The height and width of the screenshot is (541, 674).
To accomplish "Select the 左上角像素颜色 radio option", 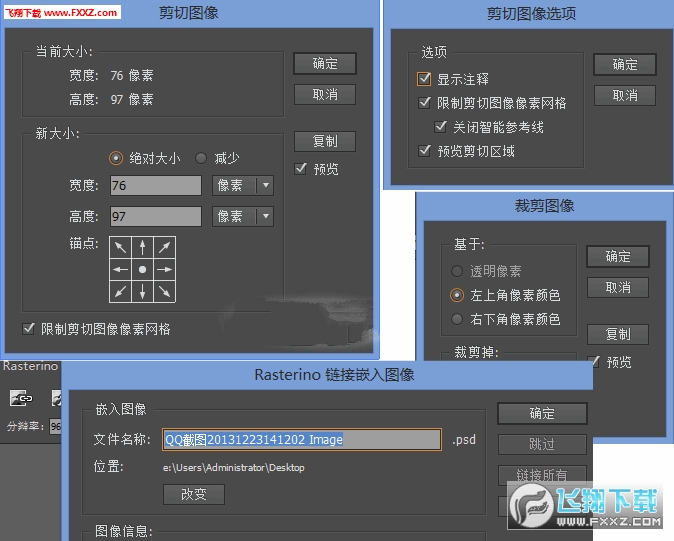I will [456, 295].
